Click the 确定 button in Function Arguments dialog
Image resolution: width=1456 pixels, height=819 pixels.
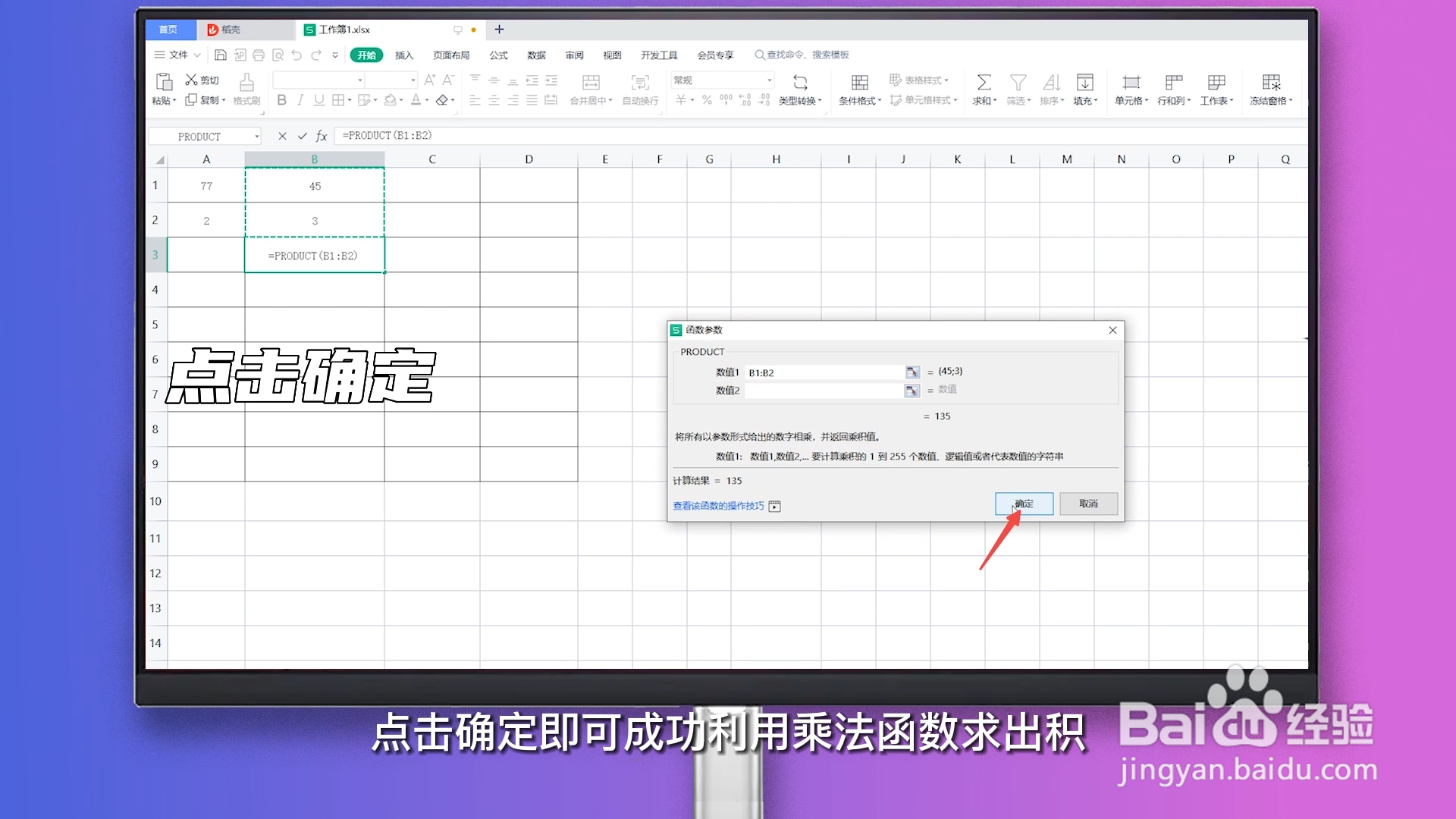click(1023, 503)
